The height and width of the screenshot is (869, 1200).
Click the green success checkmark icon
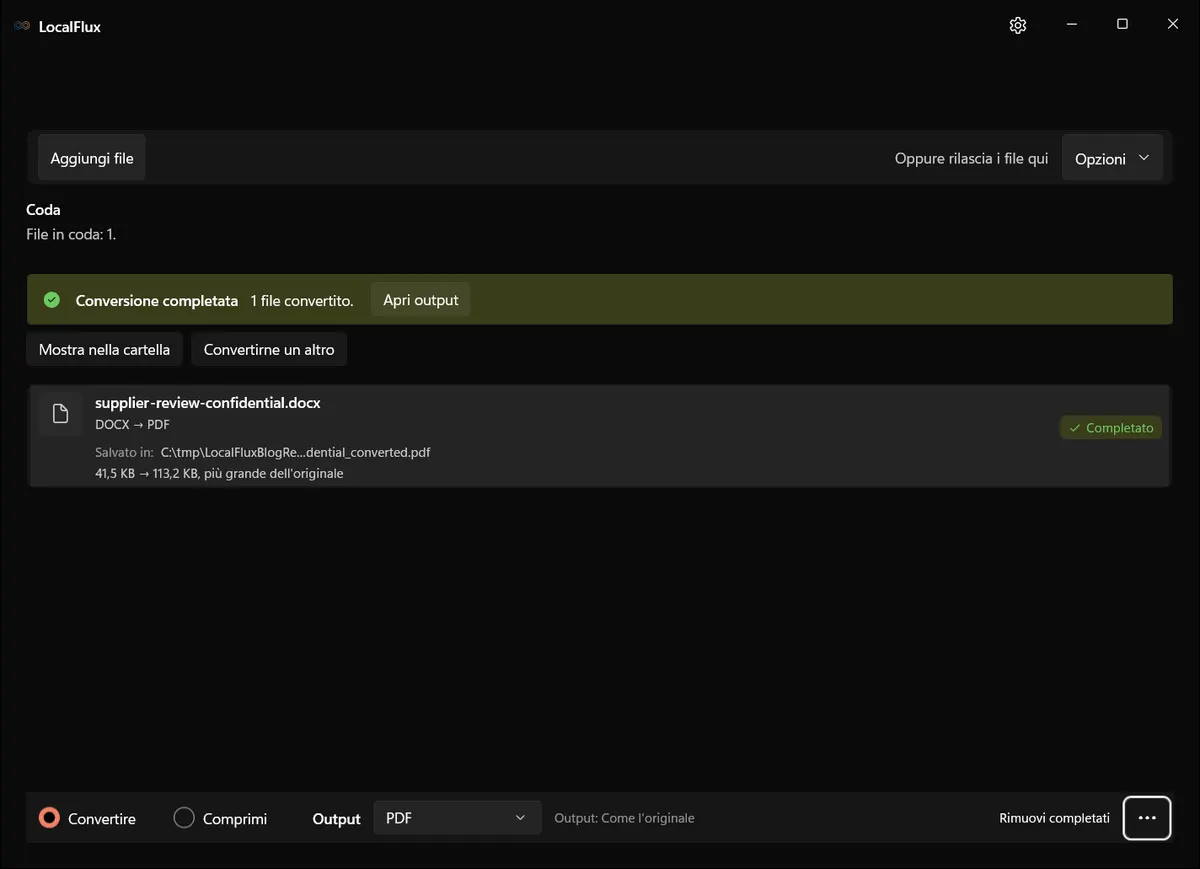pyautogui.click(x=52, y=300)
